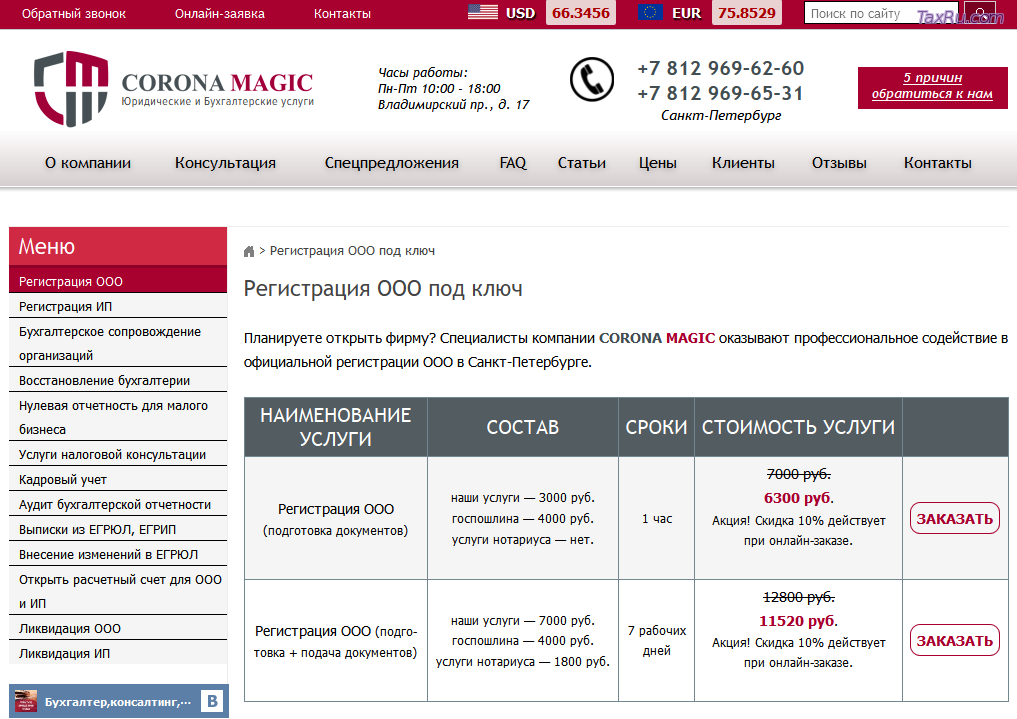Screen dimensions: 1017x719
Task: Click the EU flag EUR icon
Action: pyautogui.click(x=651, y=13)
